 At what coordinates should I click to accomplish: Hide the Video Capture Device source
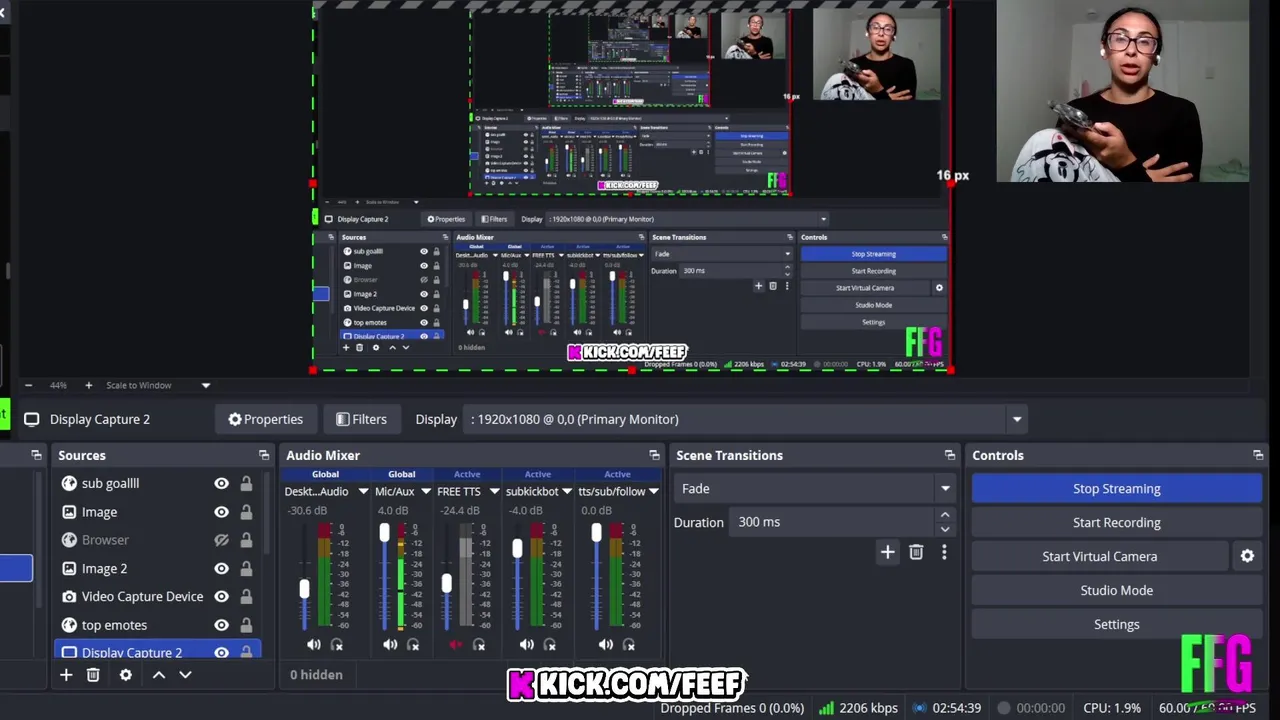[x=221, y=597]
